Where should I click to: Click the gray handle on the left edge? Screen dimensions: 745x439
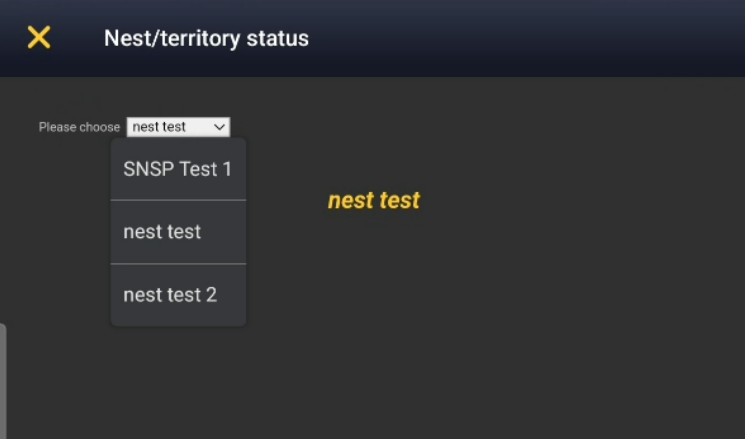(3, 380)
